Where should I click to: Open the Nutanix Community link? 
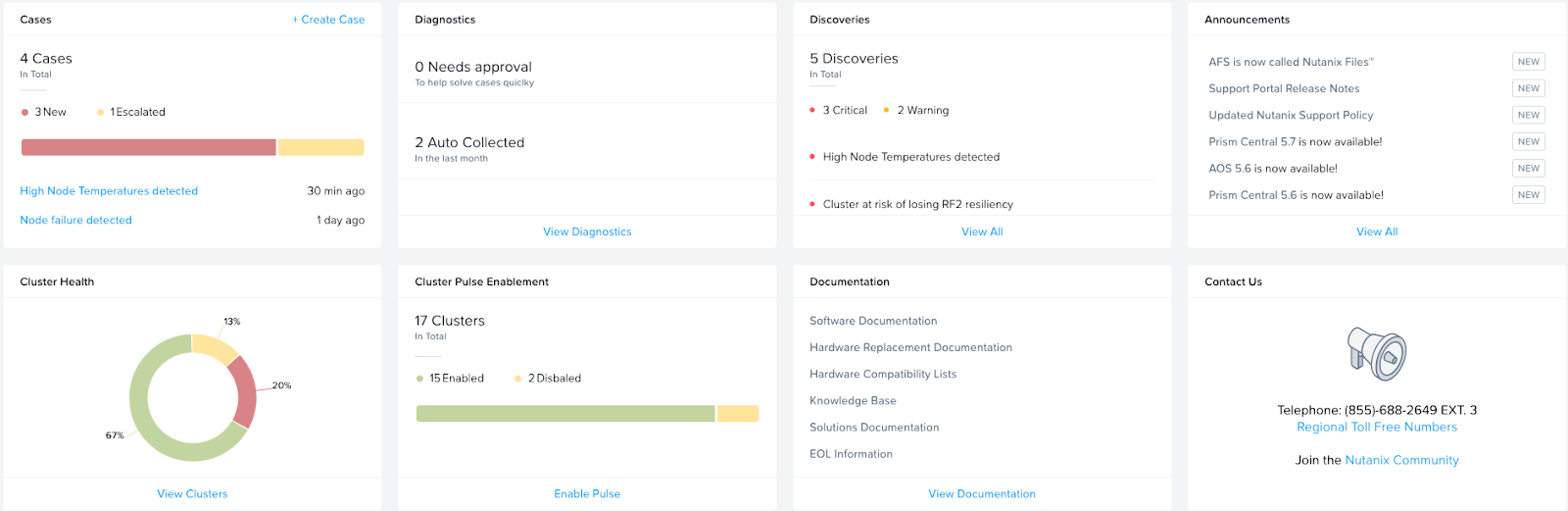pyautogui.click(x=1401, y=461)
